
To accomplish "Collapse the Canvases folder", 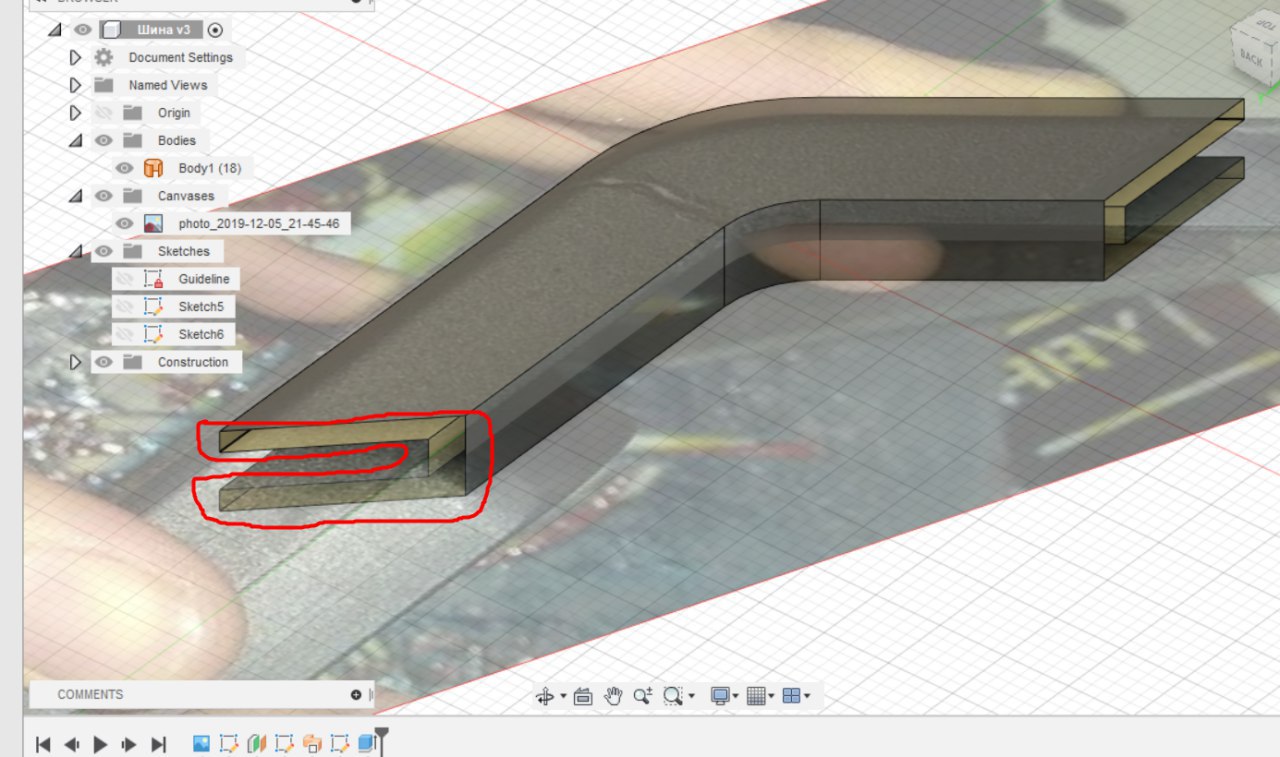I will 75,197.
